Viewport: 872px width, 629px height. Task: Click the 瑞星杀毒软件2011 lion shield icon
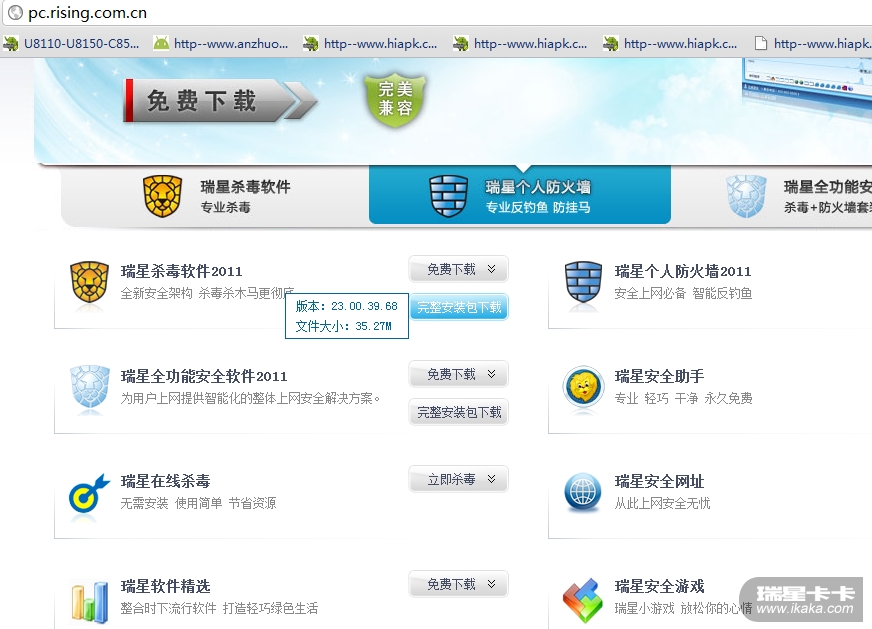(x=90, y=282)
